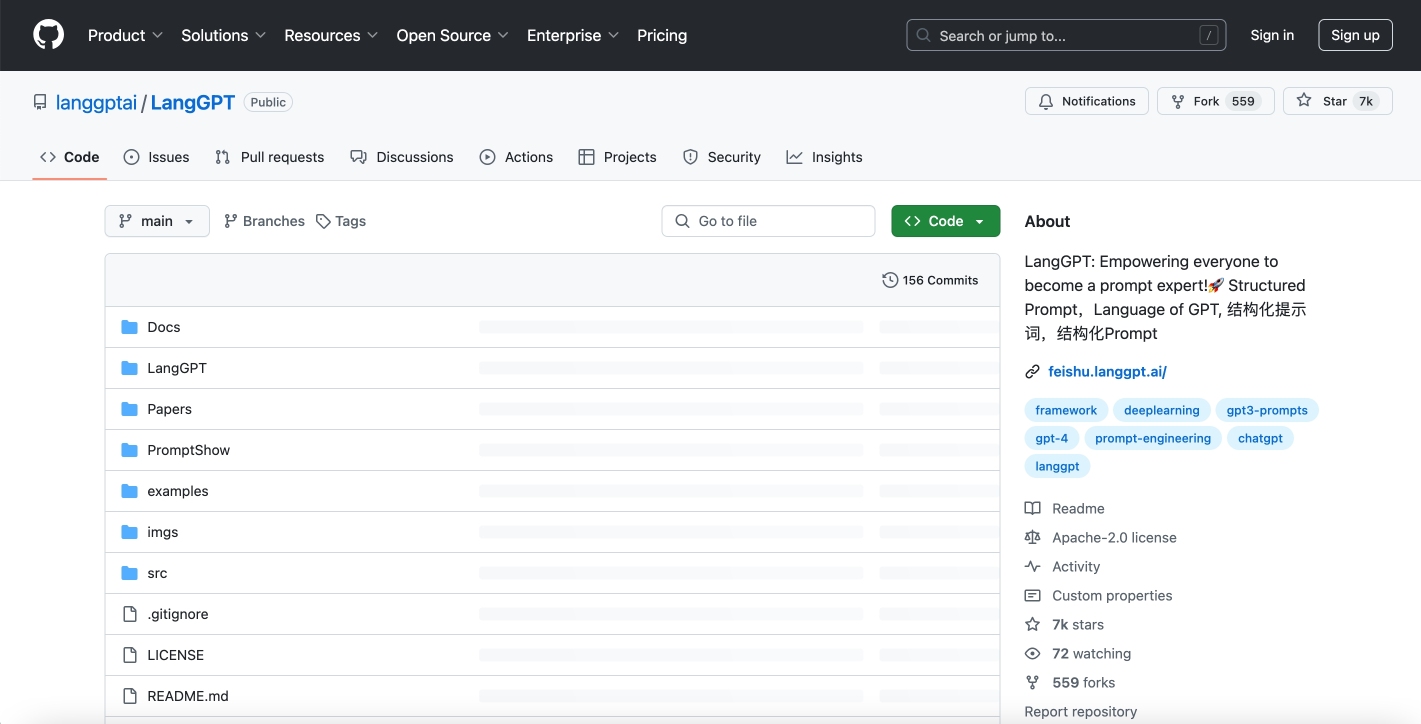This screenshot has width=1421, height=724.
Task: Fork the LangGPT repository
Action: click(x=1206, y=101)
